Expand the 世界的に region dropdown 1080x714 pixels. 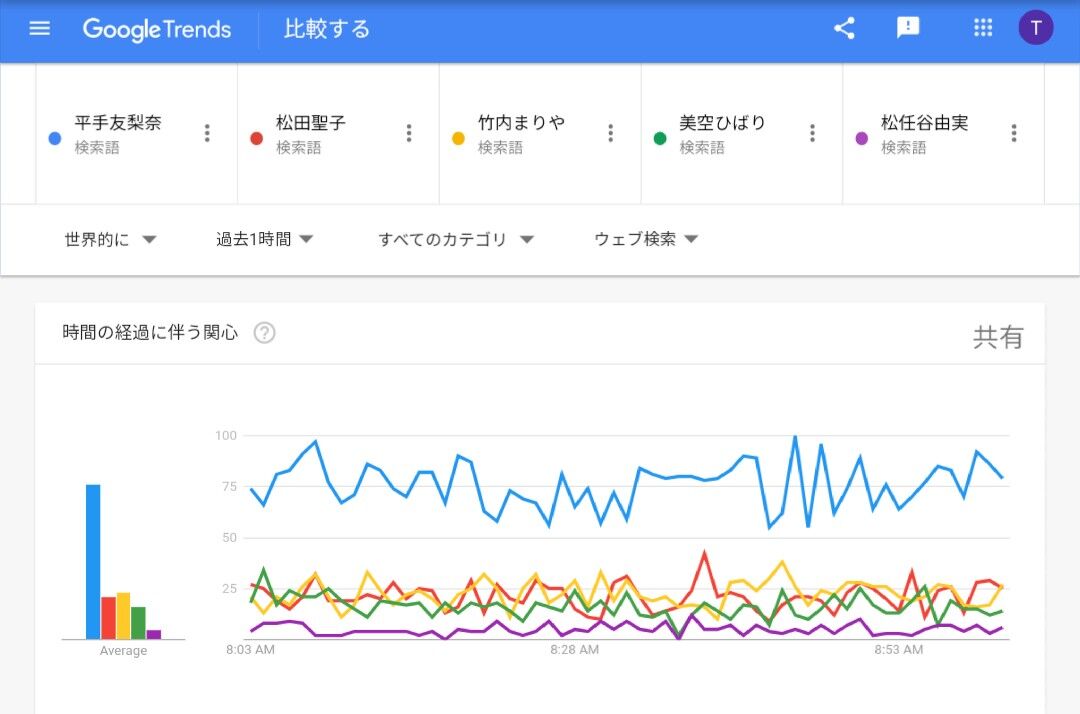[111, 239]
